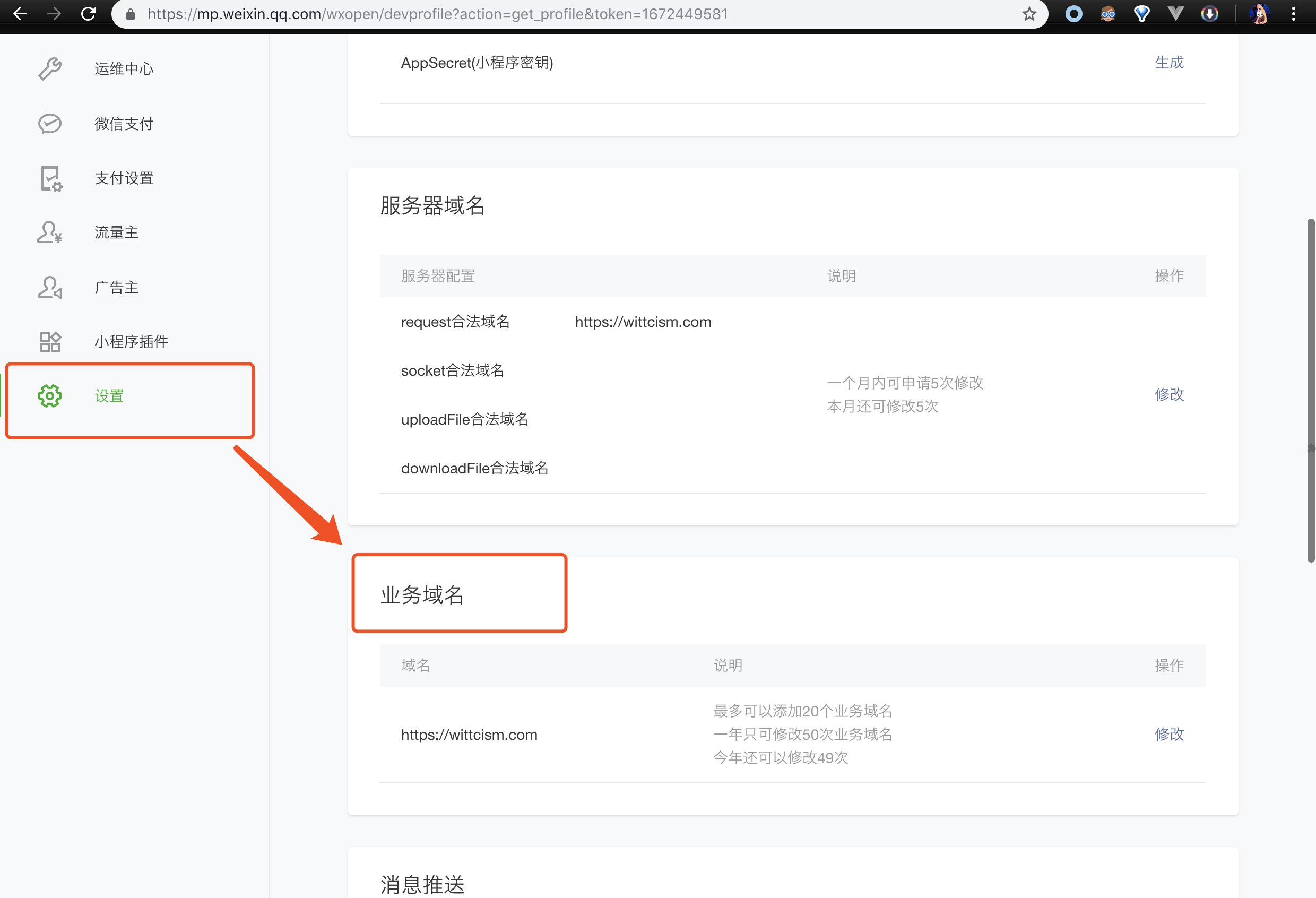Viewport: 1316px width, 898px height.
Task: Click the 小程序插件 grid icon
Action: (x=50, y=342)
